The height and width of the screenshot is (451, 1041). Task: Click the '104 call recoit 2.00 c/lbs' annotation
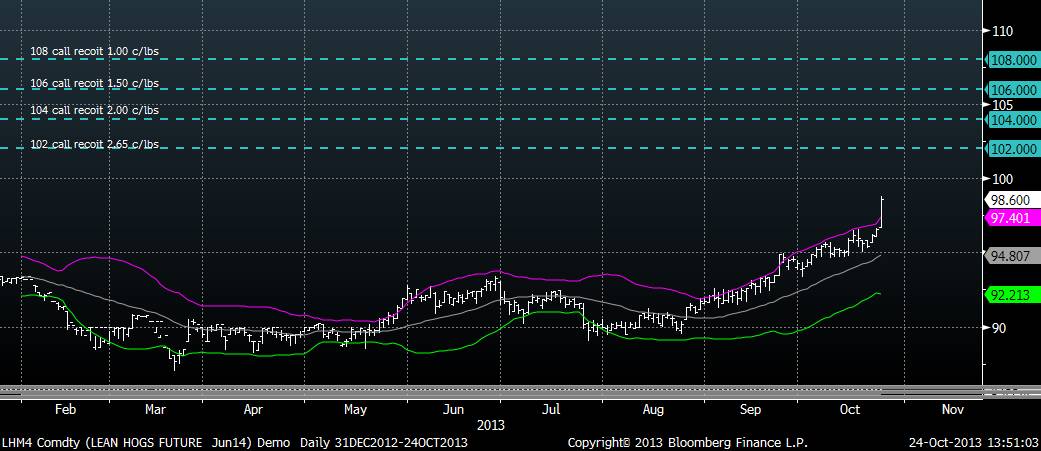[94, 110]
